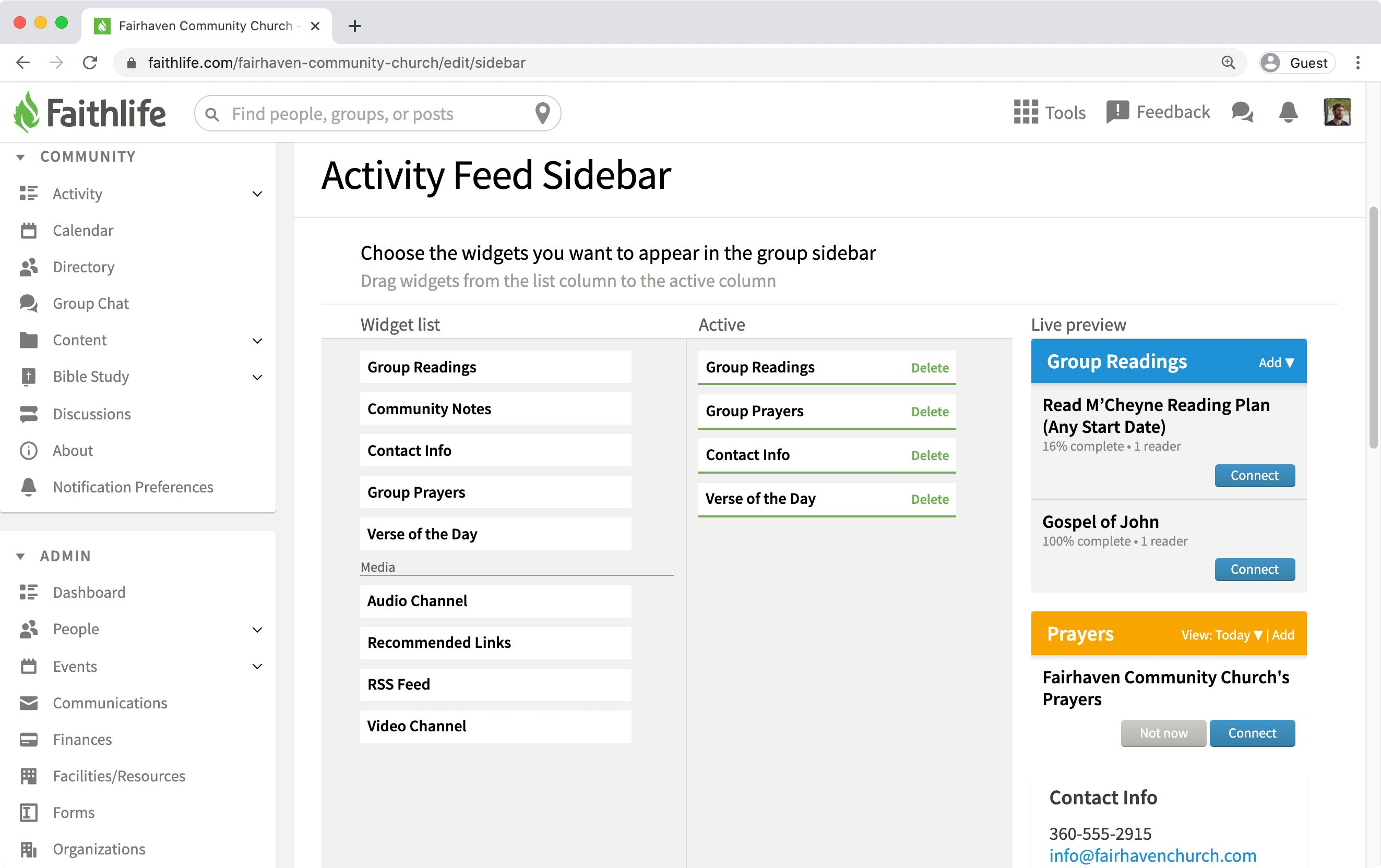Viewport: 1381px width, 868px height.
Task: Click the People icon in Admin
Action: click(x=28, y=629)
